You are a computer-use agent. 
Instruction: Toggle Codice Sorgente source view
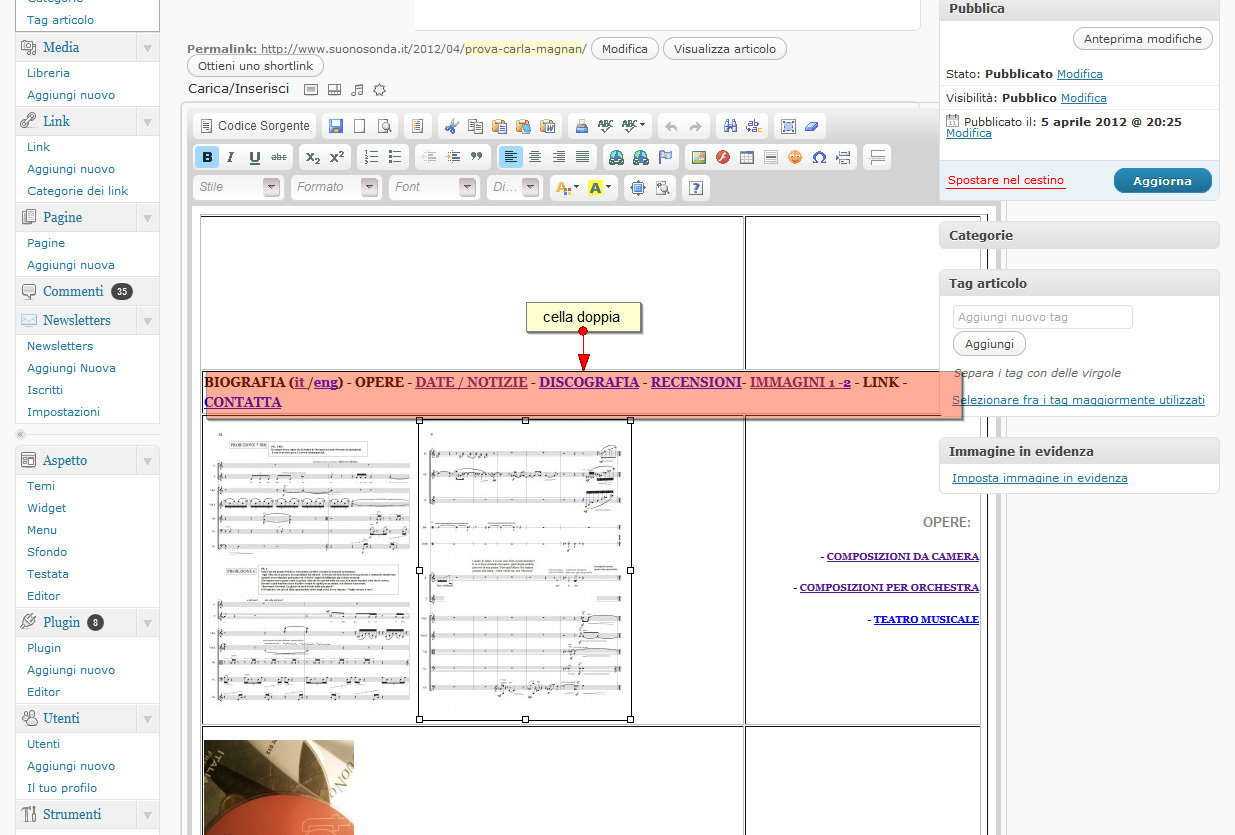click(255, 126)
